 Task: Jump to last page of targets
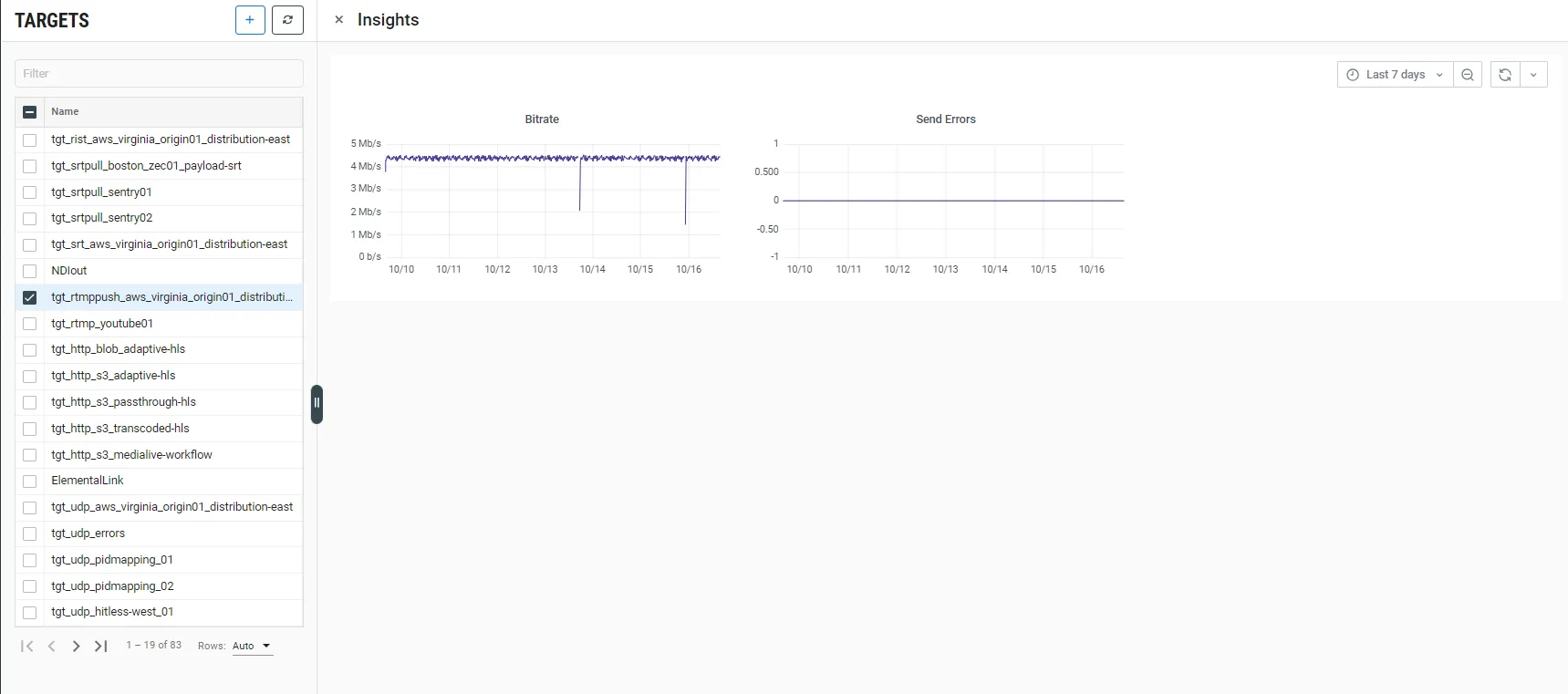(101, 646)
